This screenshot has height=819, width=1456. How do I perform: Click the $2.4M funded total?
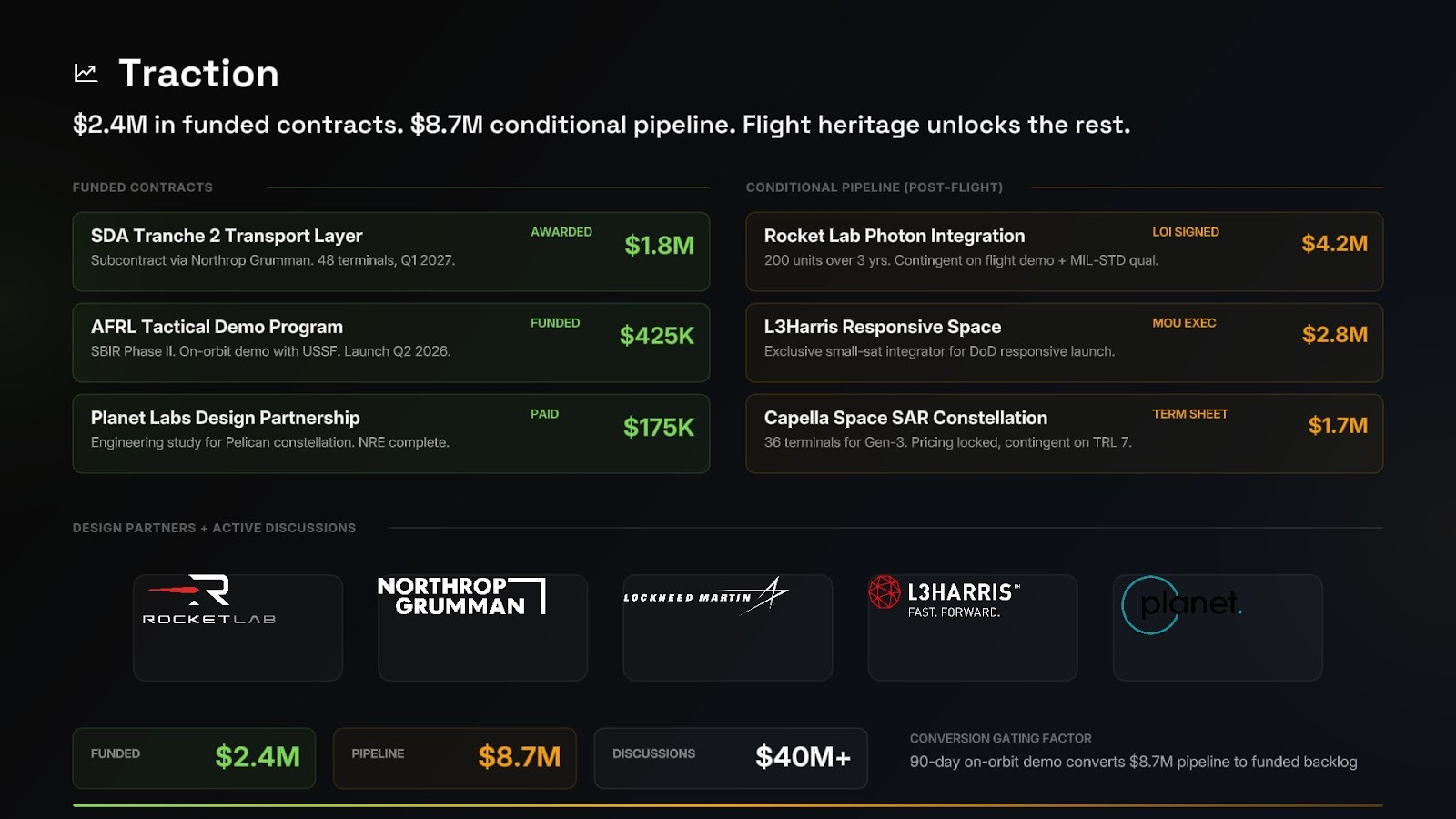coord(258,757)
